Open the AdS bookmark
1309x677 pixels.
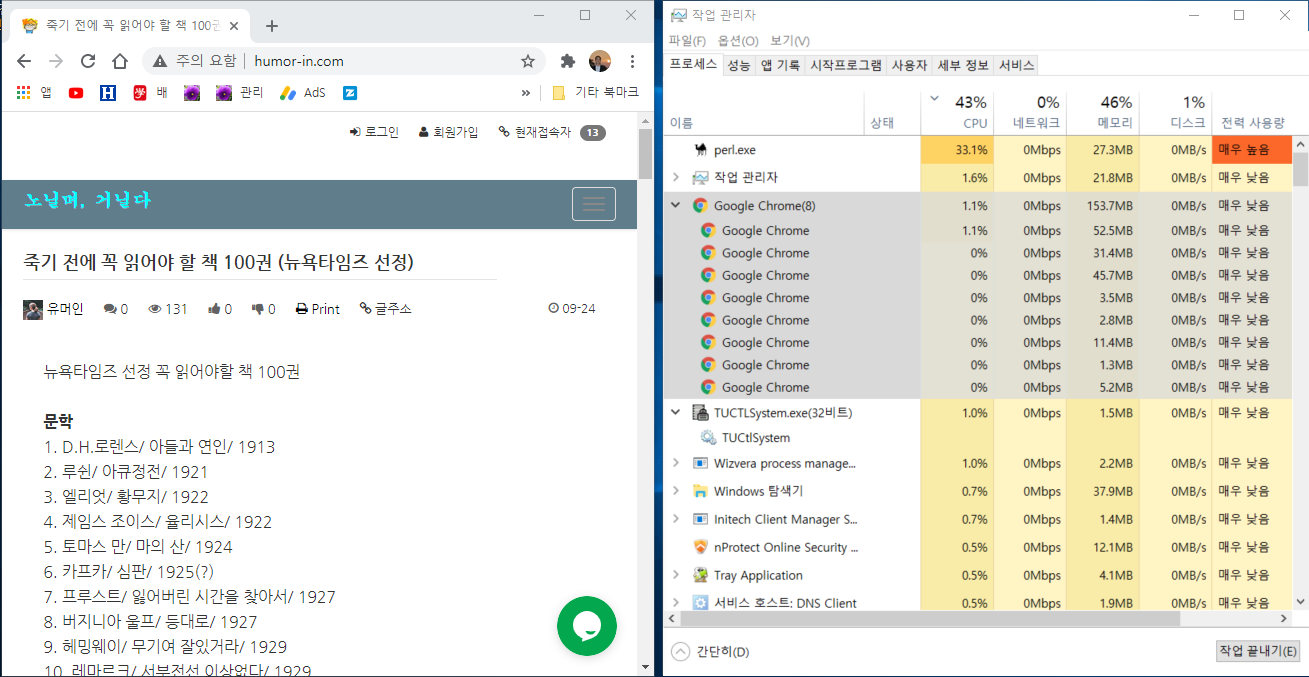click(x=302, y=92)
